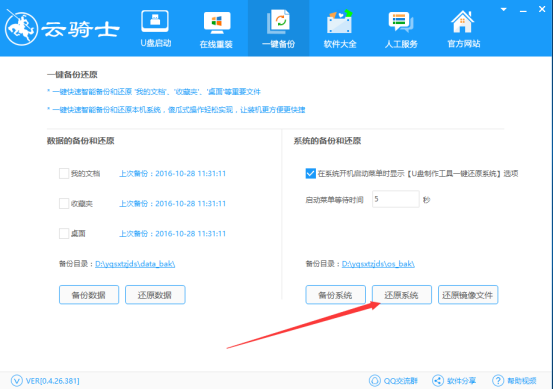Click the 一键备份还原 title text
The width and height of the screenshot is (554, 390).
(72, 75)
